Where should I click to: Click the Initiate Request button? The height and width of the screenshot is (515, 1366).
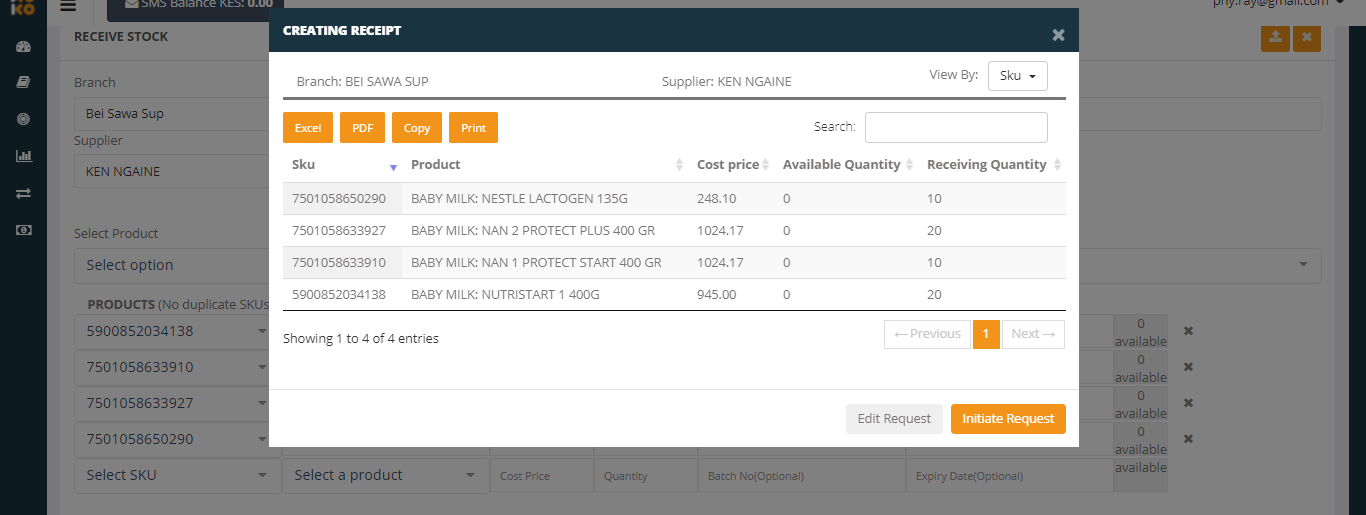[x=1008, y=419]
